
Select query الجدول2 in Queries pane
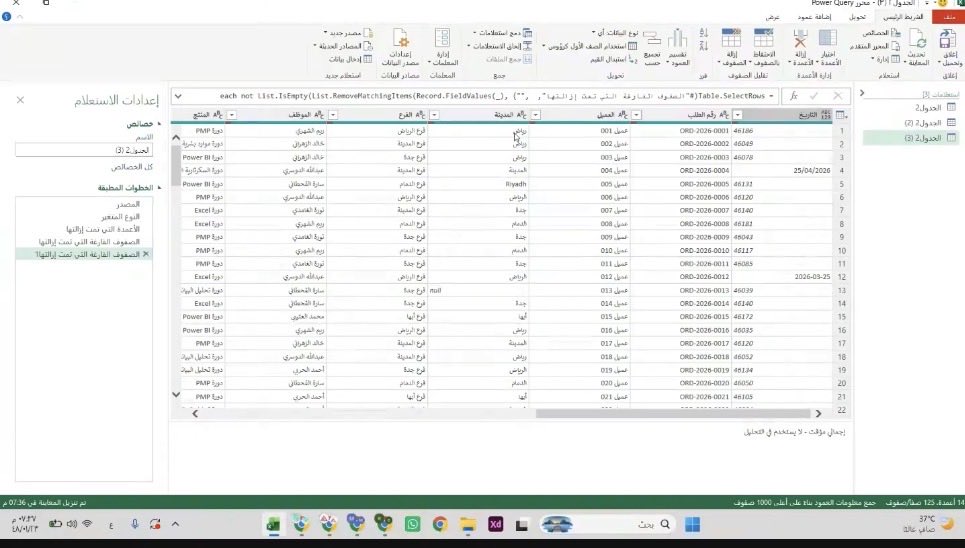(928, 108)
